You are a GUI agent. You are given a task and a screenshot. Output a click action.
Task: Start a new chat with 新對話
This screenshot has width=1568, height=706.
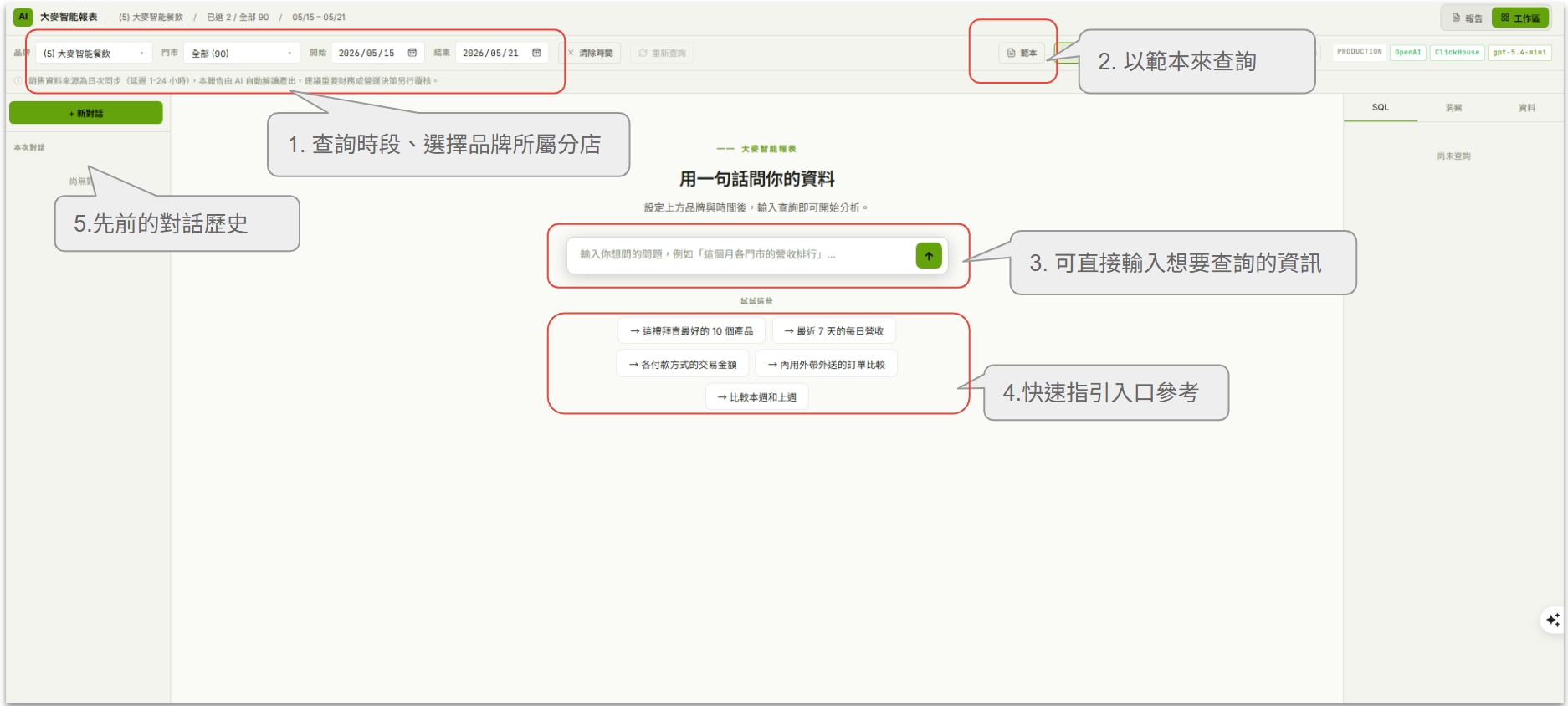86,113
